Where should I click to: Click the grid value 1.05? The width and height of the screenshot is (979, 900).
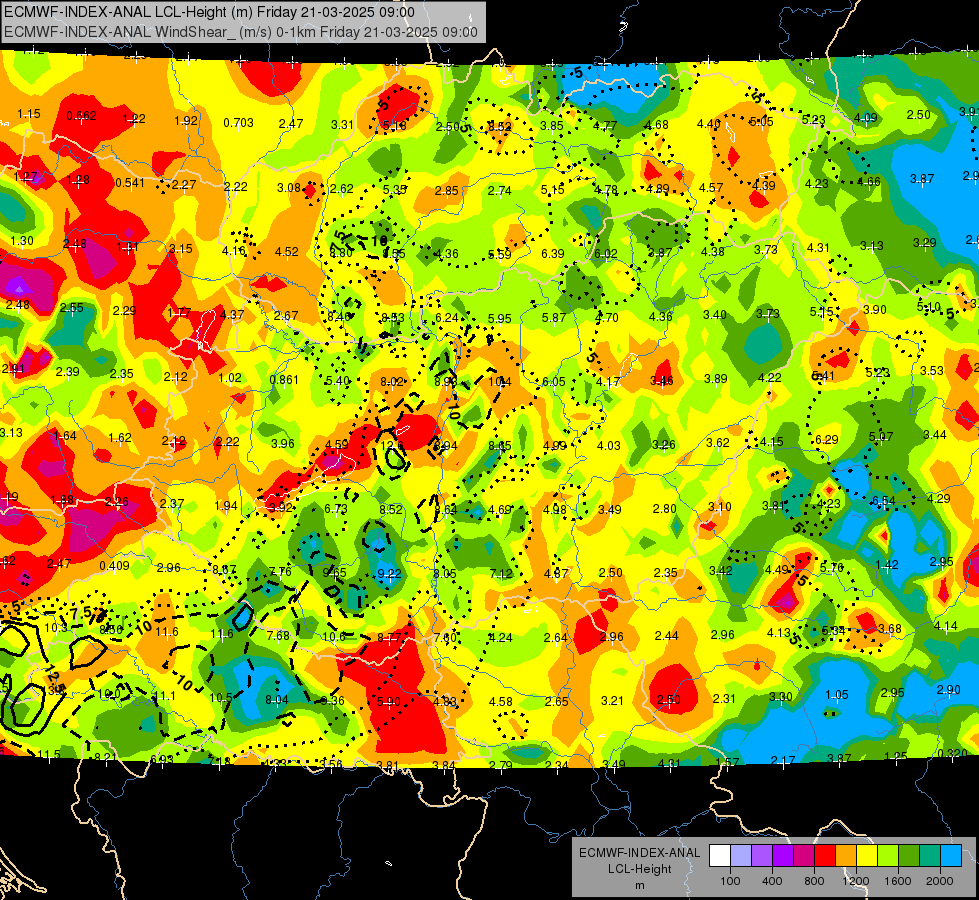click(837, 695)
